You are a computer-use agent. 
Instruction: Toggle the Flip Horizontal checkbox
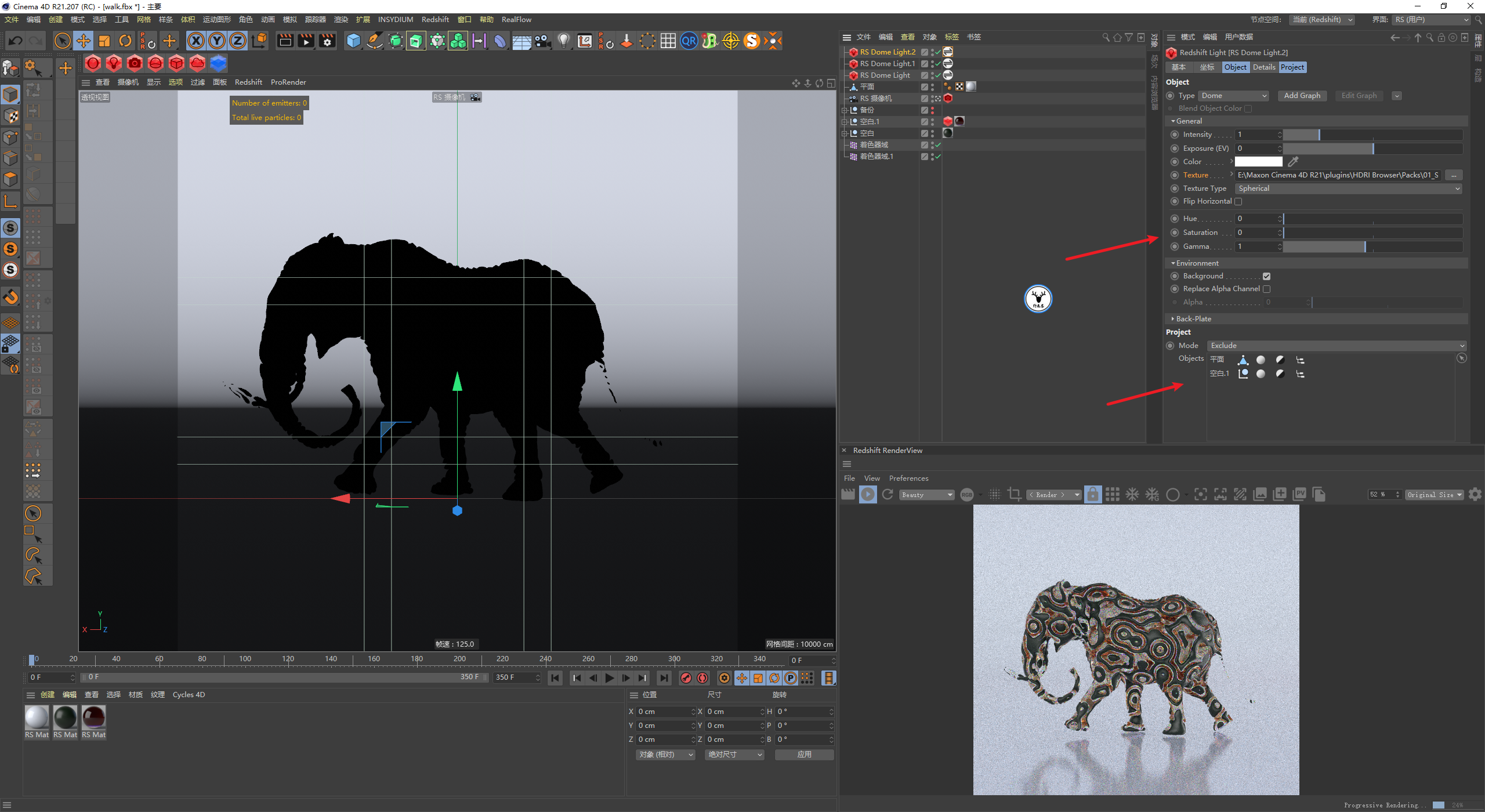[x=1238, y=202]
